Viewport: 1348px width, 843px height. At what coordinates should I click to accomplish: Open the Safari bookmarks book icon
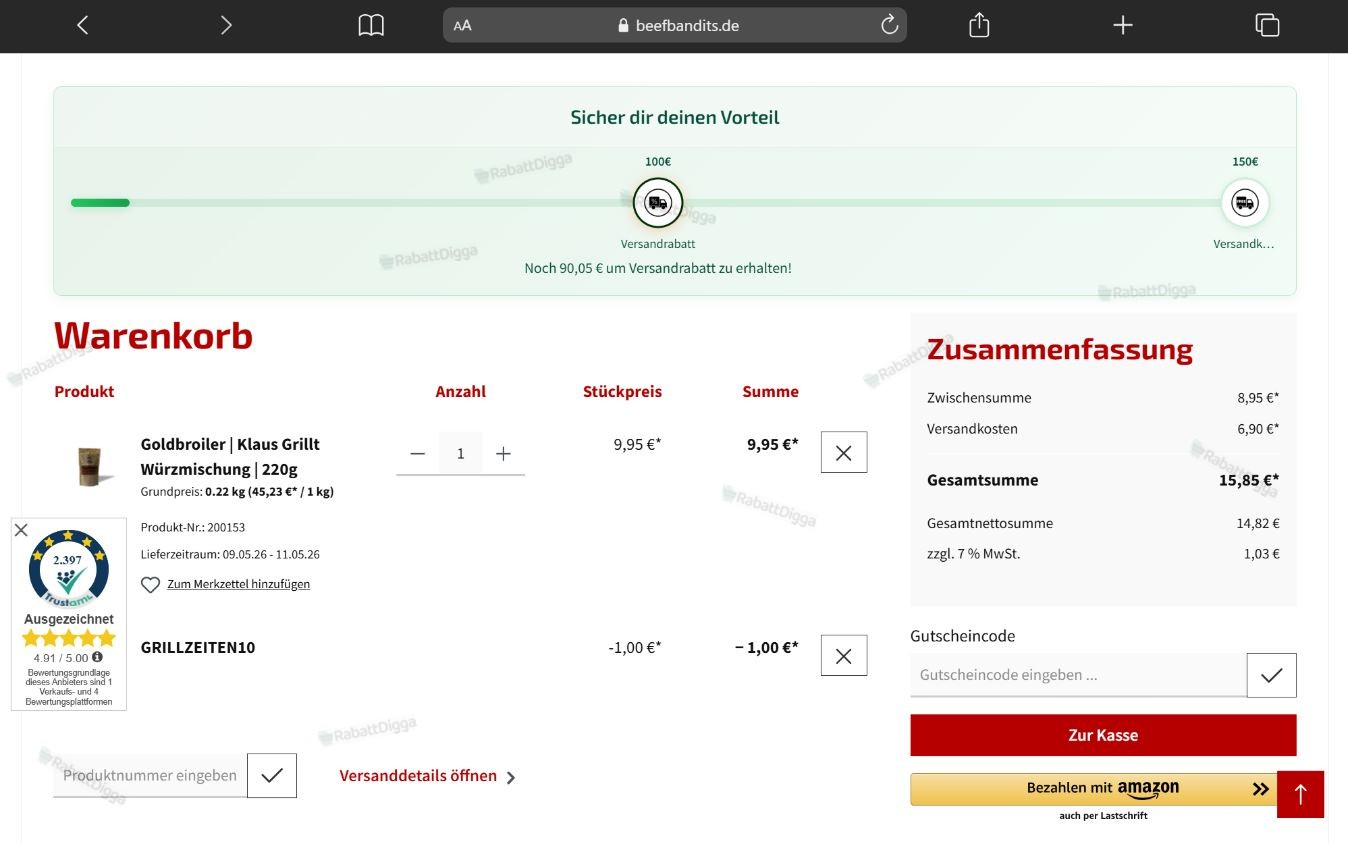tap(371, 25)
